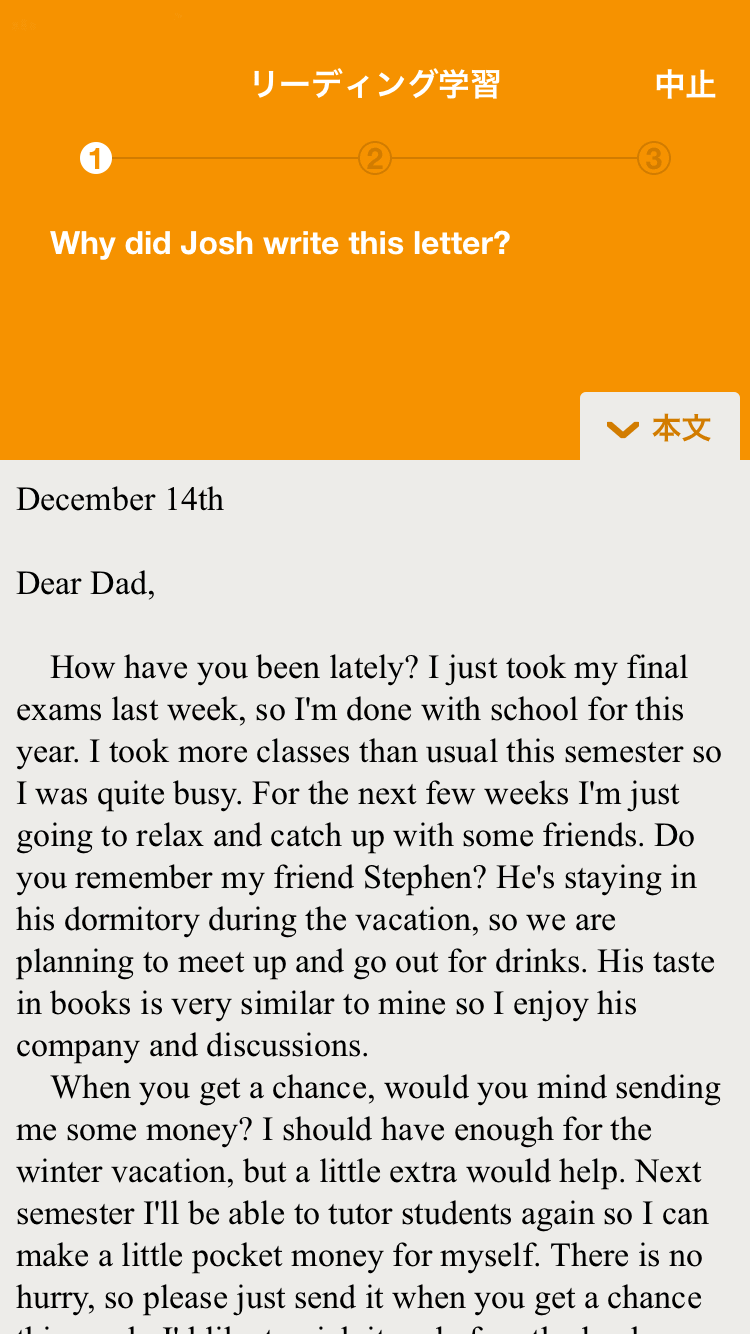
Task: Tap the step 1 progress circle
Action: (96, 158)
